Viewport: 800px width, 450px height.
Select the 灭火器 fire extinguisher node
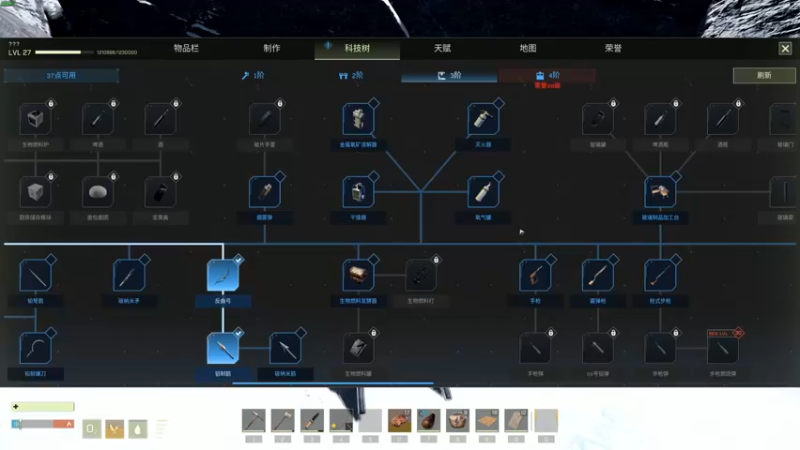tap(483, 119)
